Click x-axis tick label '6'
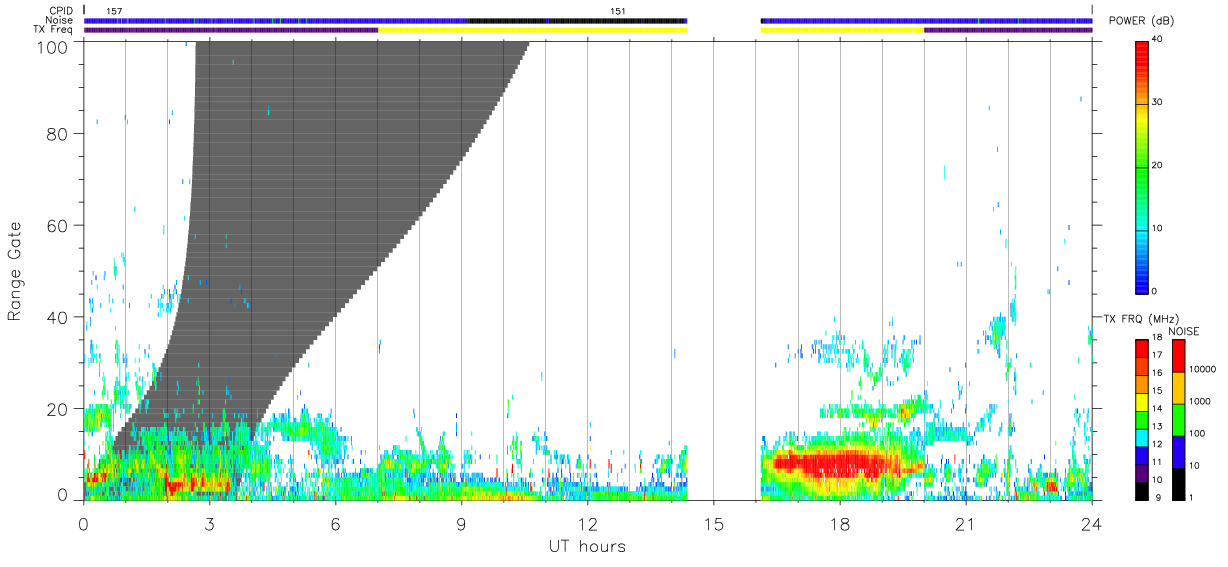1228x567 pixels. [335, 524]
